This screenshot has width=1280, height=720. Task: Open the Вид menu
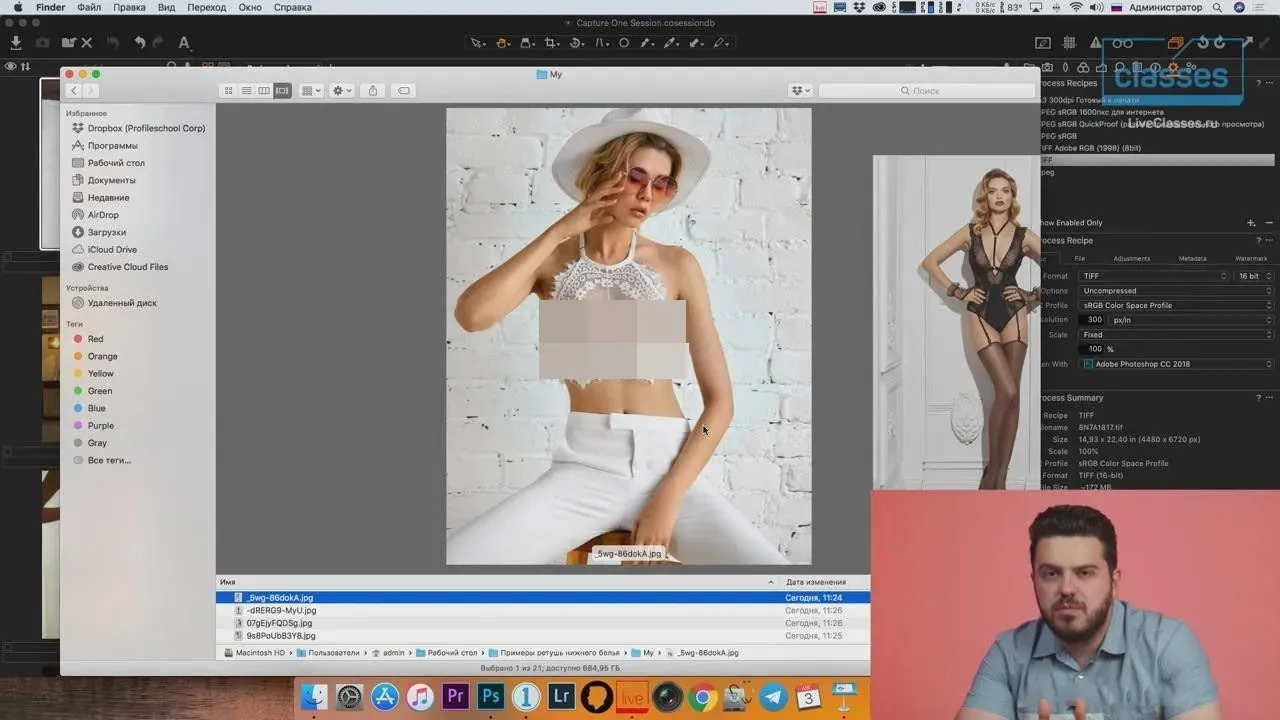[166, 7]
